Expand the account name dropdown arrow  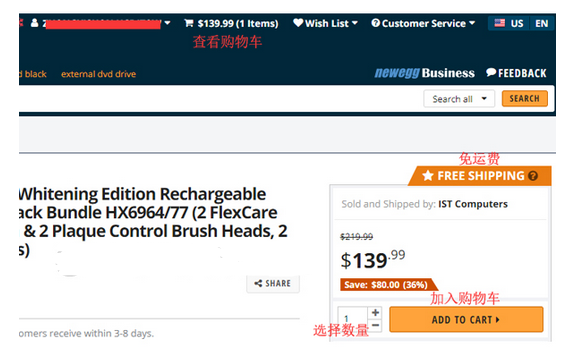pyautogui.click(x=167, y=23)
